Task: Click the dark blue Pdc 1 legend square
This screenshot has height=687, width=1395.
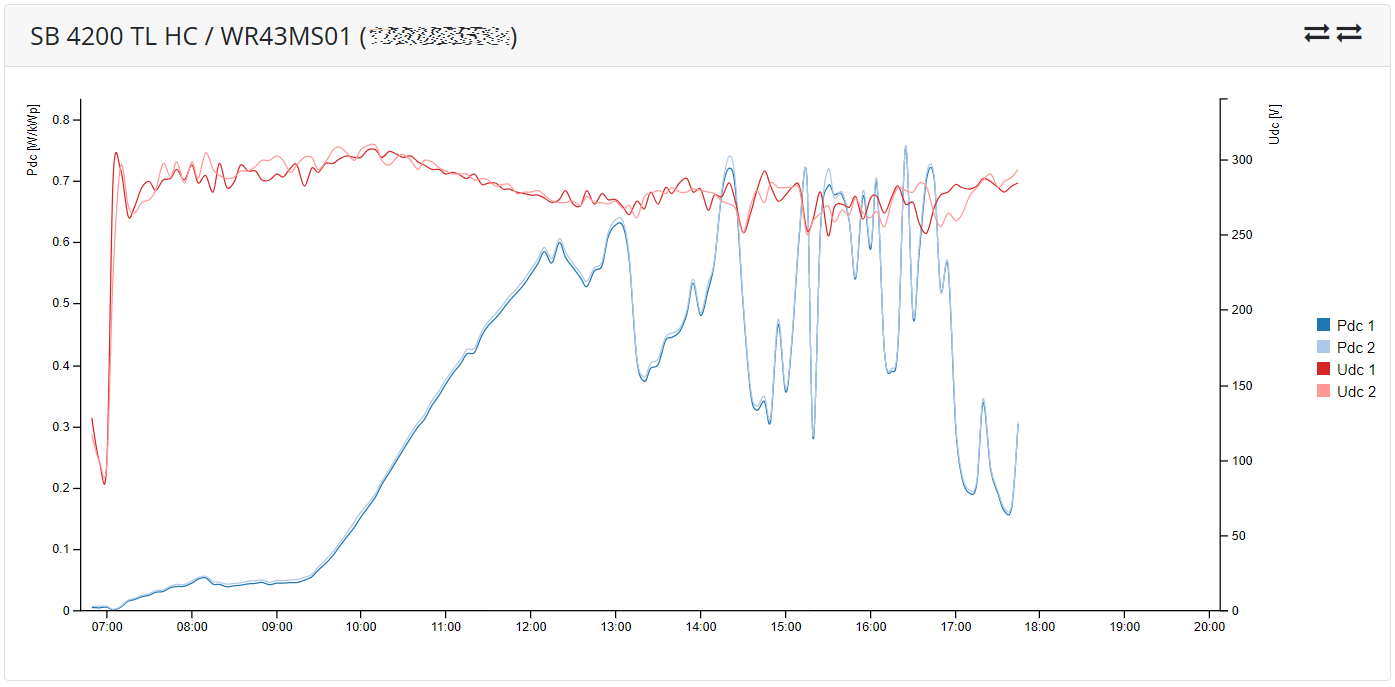Action: tap(1323, 325)
